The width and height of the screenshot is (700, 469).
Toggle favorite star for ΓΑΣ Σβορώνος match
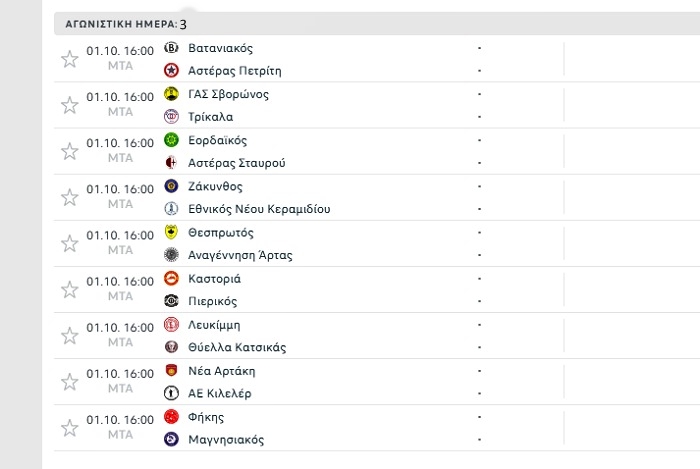click(70, 105)
